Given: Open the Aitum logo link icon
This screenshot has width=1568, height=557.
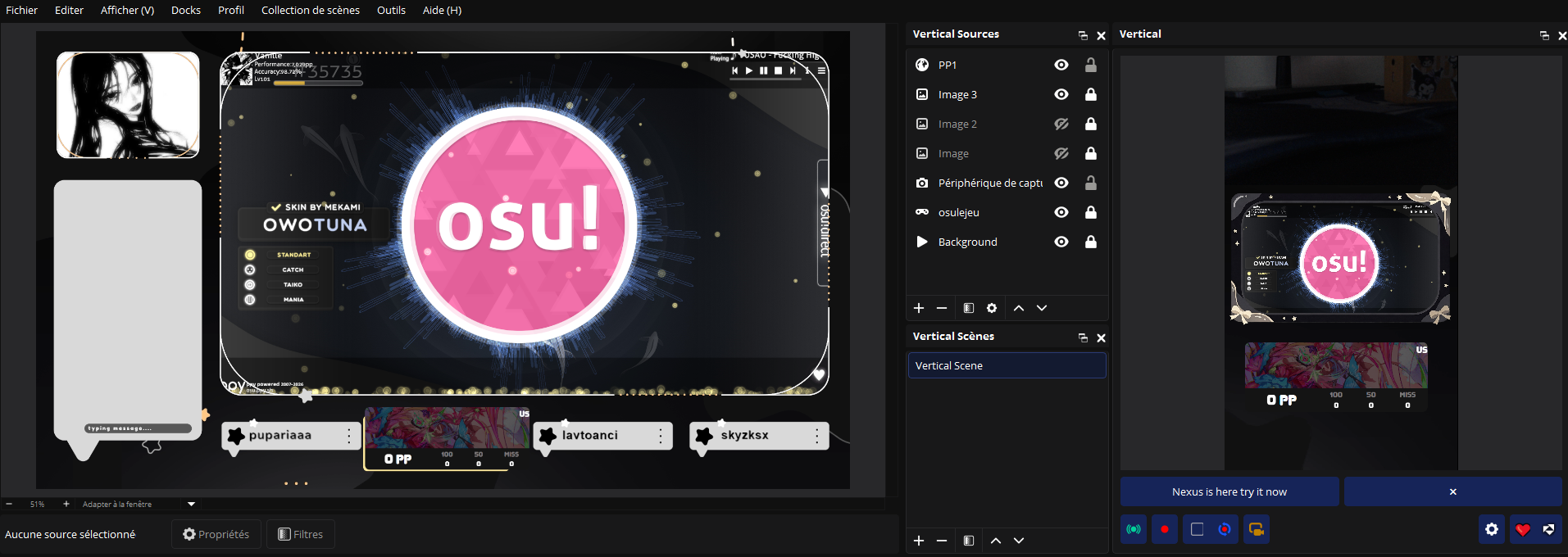Looking at the screenshot, I should tap(1549, 529).
